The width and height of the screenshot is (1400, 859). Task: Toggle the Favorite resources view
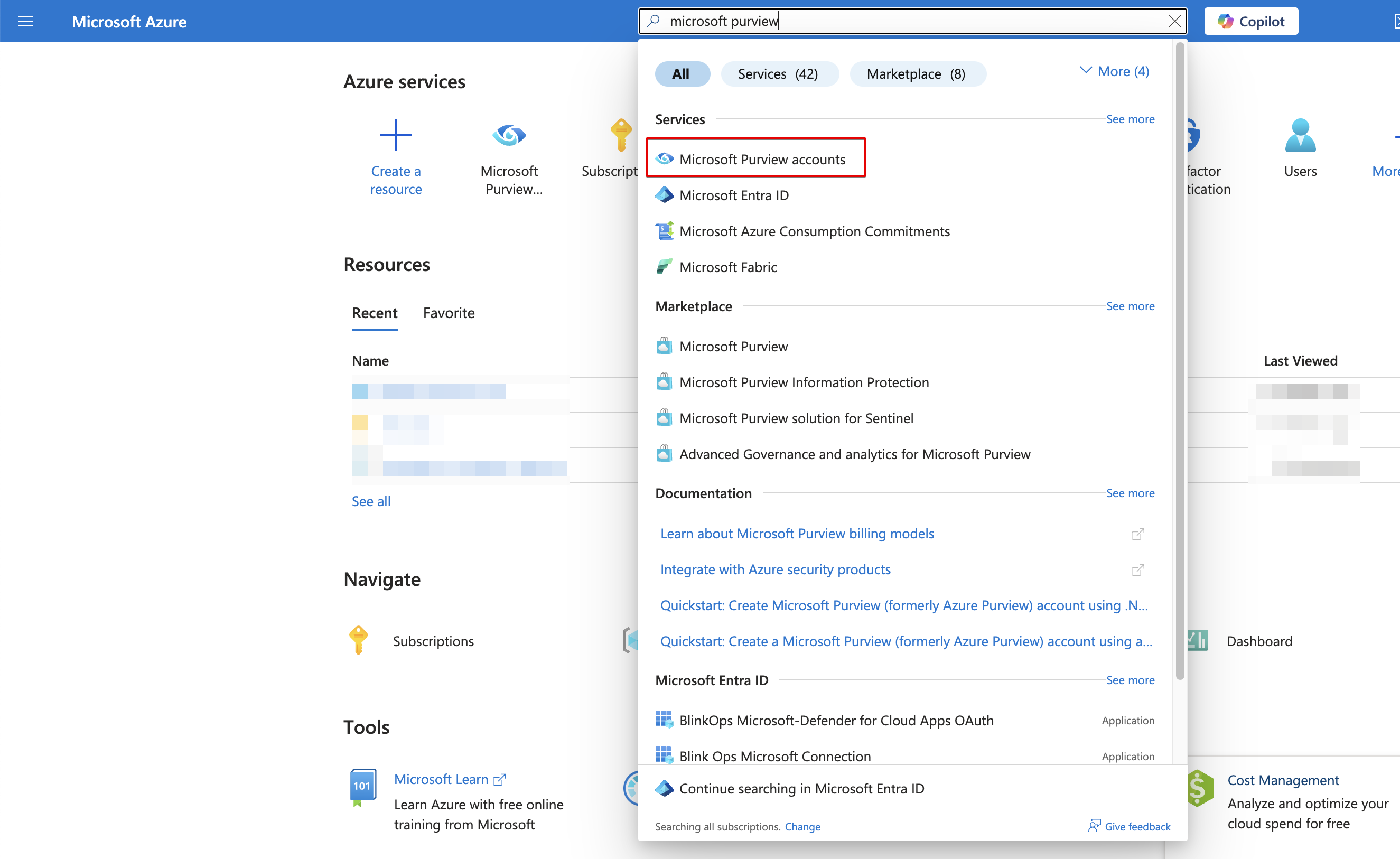(x=449, y=311)
